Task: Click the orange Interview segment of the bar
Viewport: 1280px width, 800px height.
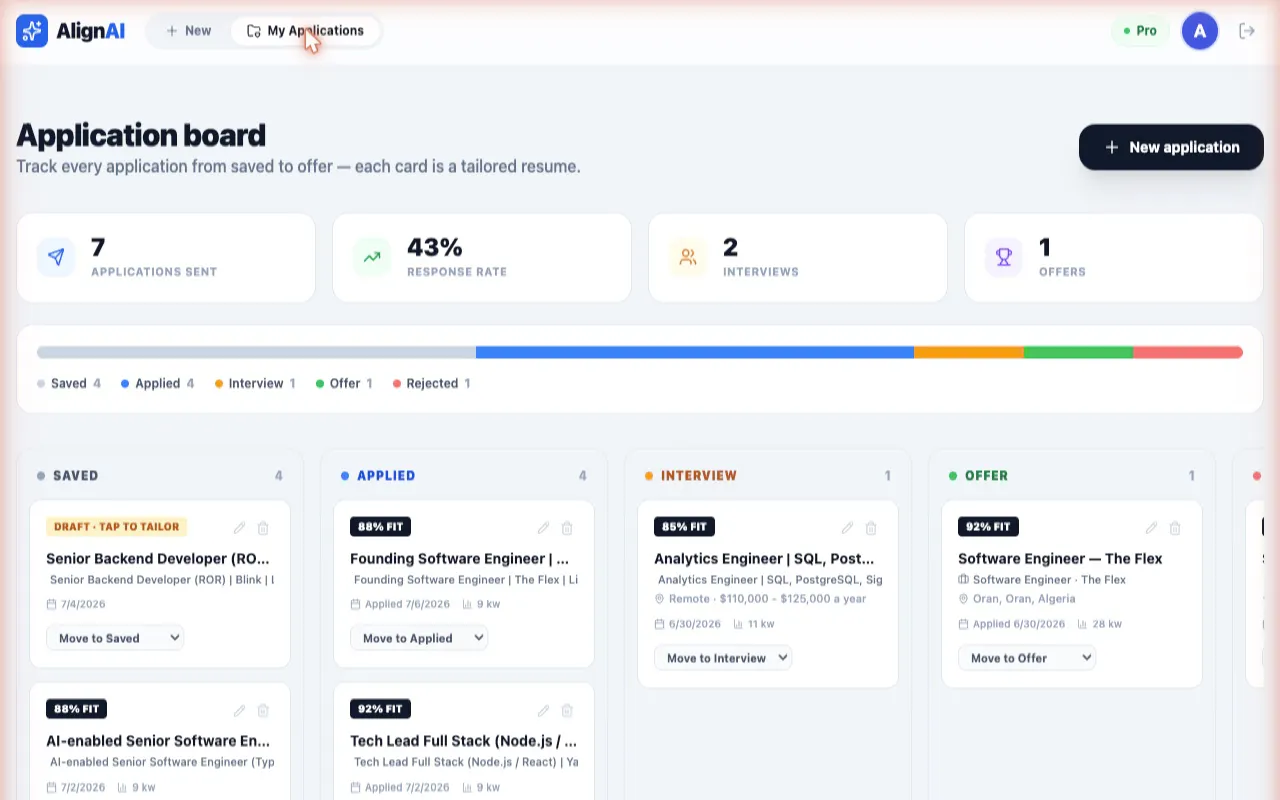Action: (x=969, y=352)
